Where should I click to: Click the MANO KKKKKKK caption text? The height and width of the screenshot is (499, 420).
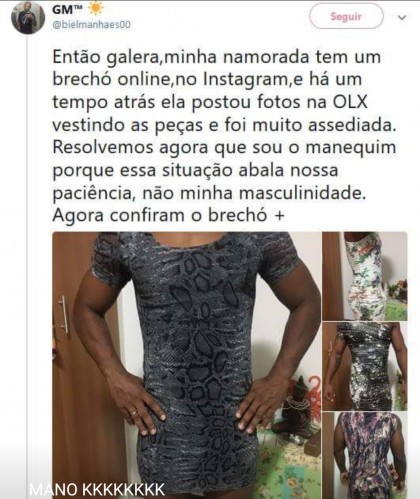[97, 490]
